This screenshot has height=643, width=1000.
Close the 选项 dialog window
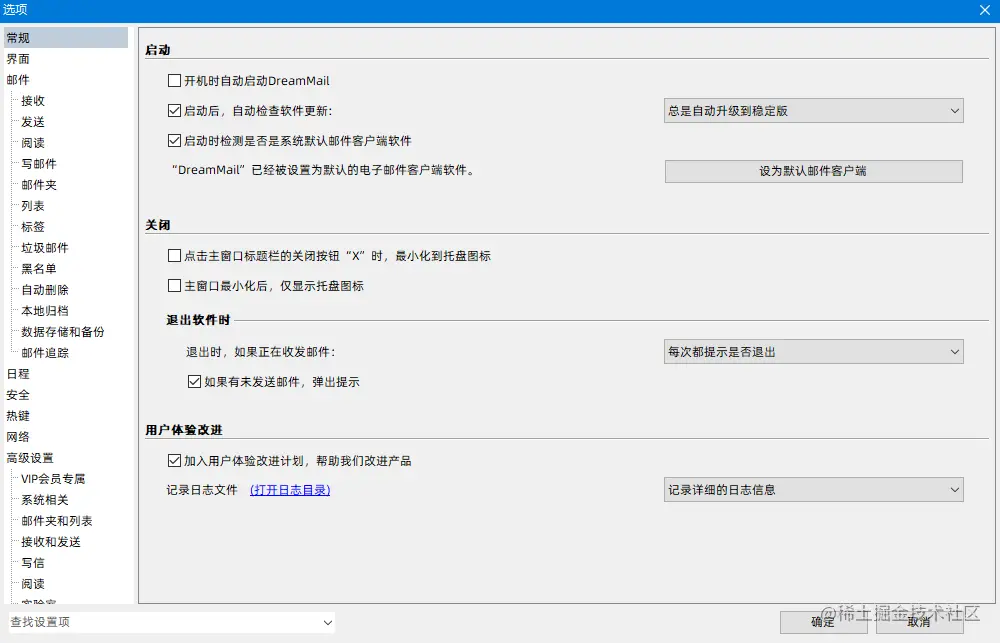[x=985, y=10]
